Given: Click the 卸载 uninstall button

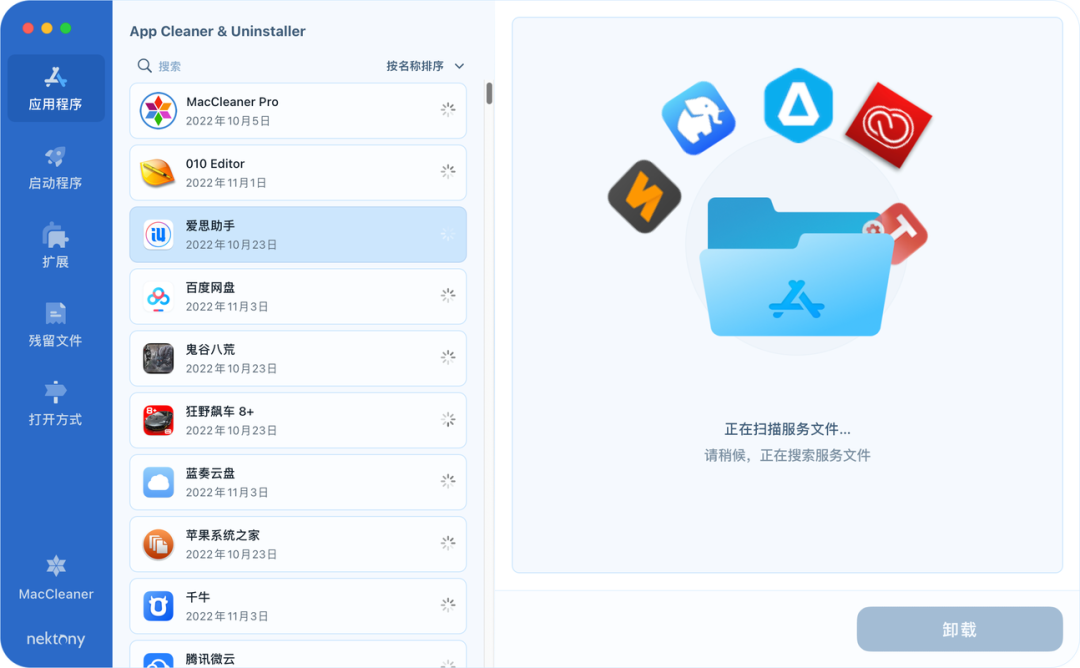Looking at the screenshot, I should tap(959, 629).
